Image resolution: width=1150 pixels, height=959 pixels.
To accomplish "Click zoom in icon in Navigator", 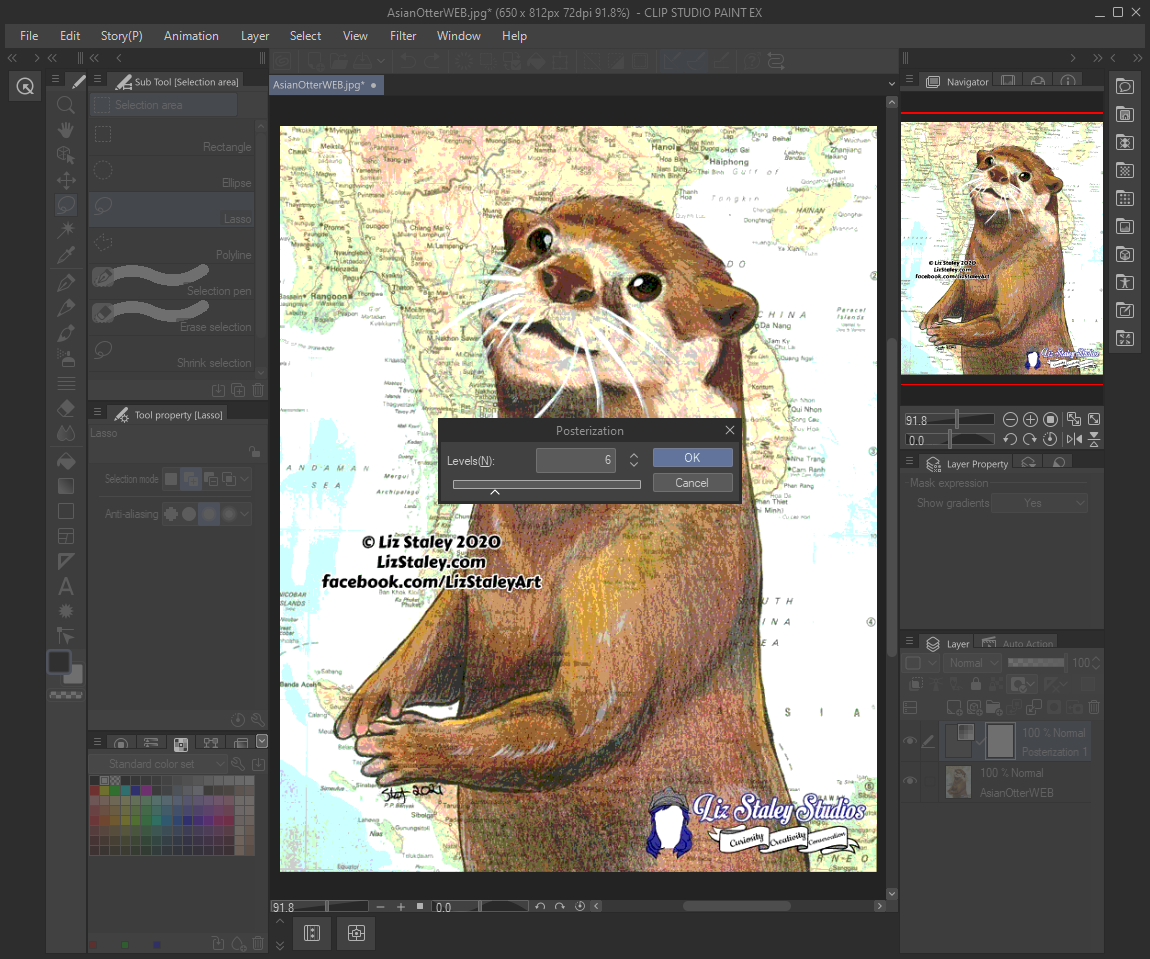I will pyautogui.click(x=1030, y=419).
